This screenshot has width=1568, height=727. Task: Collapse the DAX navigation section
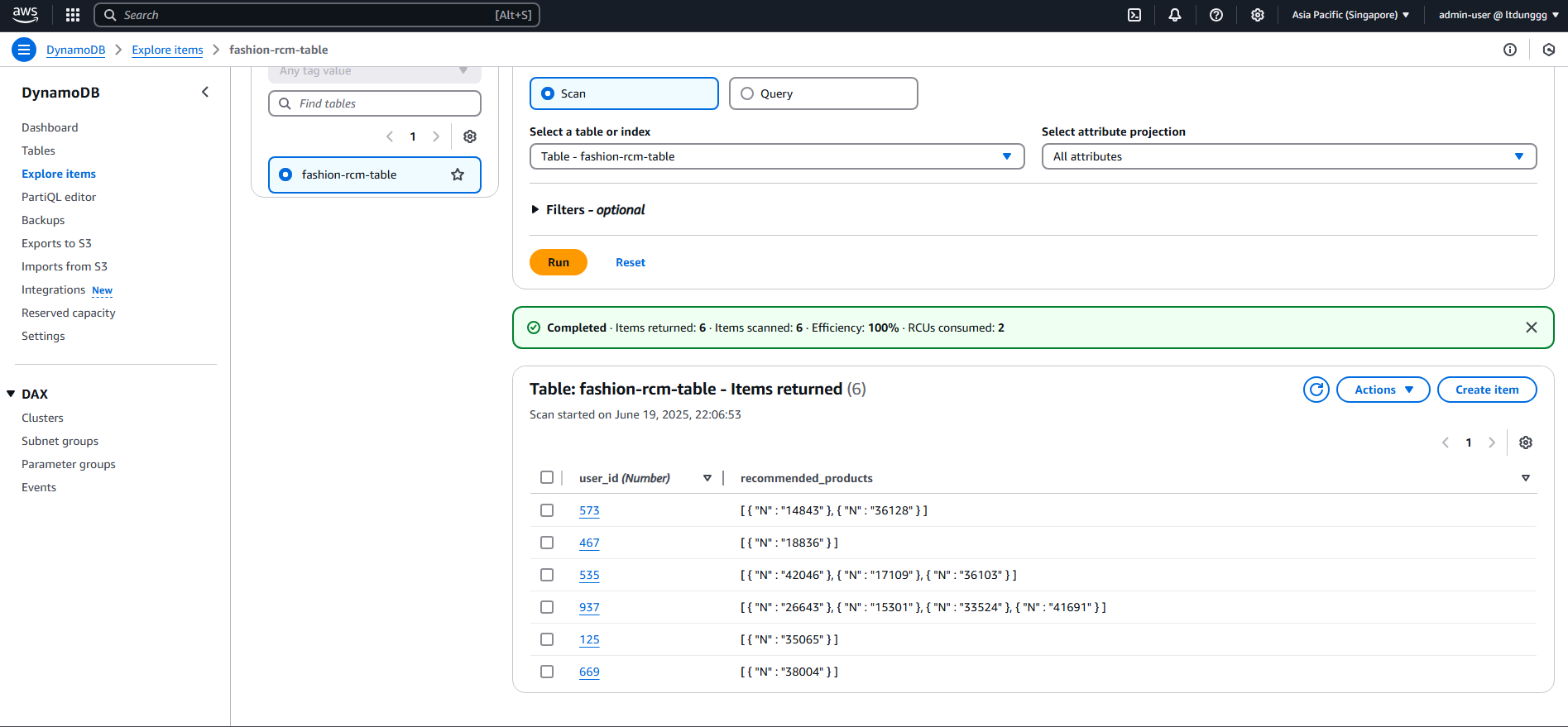[x=11, y=394]
